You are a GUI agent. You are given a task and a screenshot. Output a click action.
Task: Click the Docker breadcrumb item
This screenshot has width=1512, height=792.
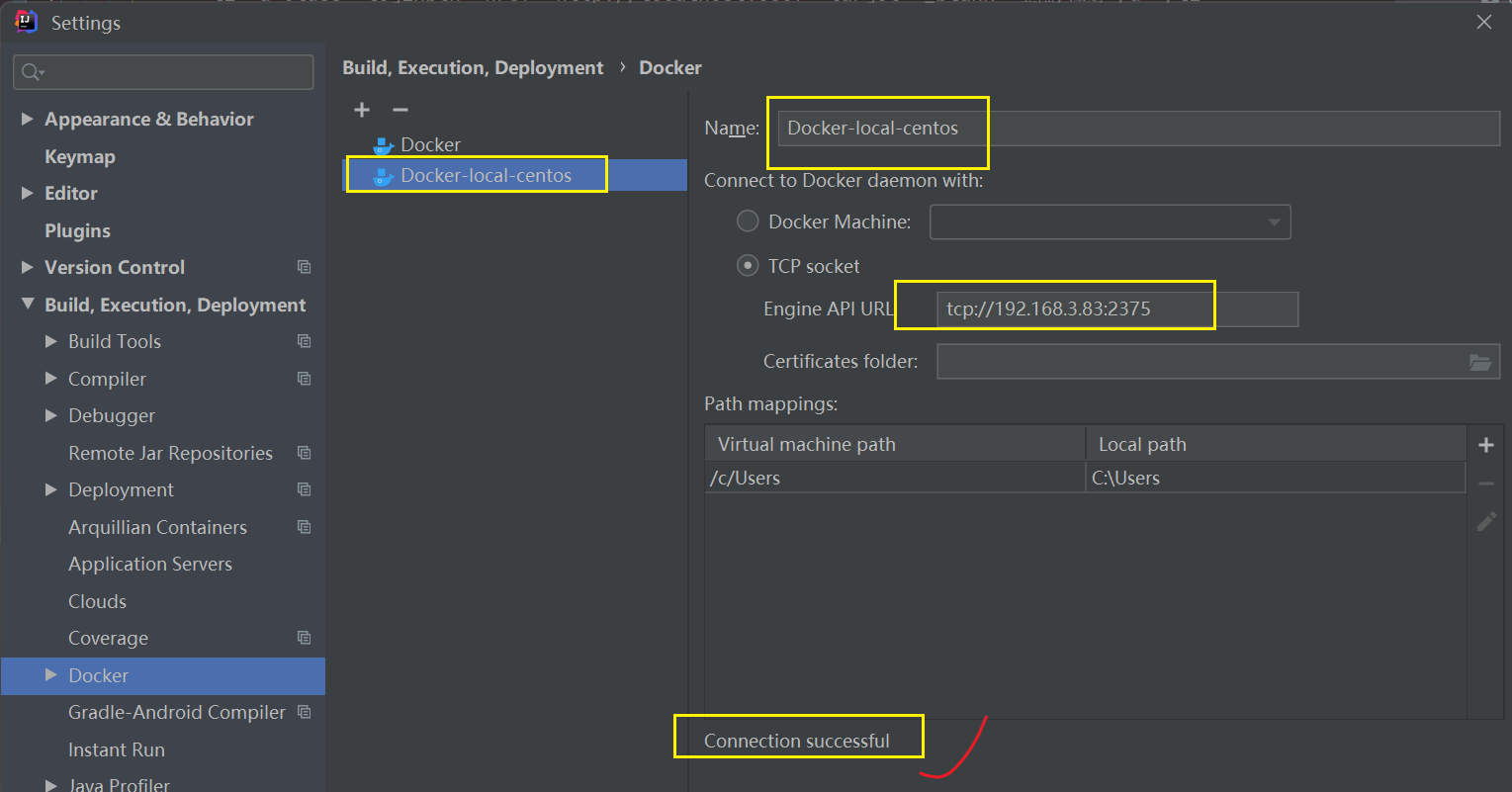coord(670,67)
